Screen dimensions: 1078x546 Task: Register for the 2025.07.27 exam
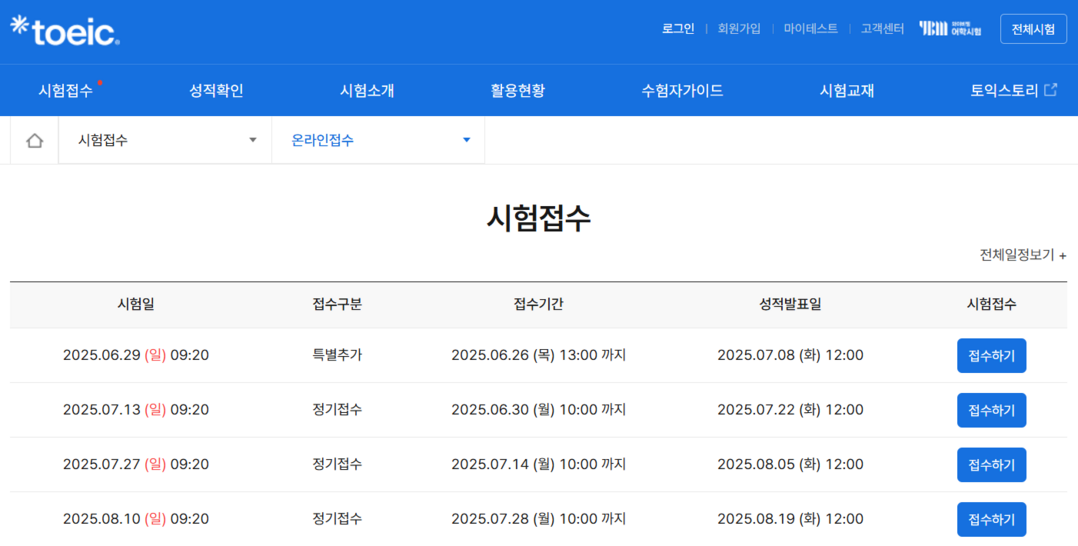991,465
